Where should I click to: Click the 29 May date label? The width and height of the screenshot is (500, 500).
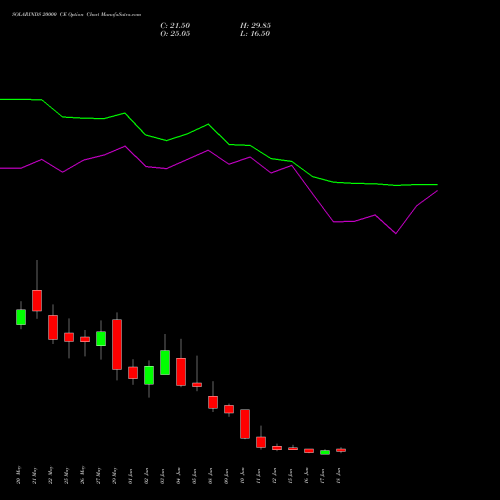pyautogui.click(x=115, y=475)
